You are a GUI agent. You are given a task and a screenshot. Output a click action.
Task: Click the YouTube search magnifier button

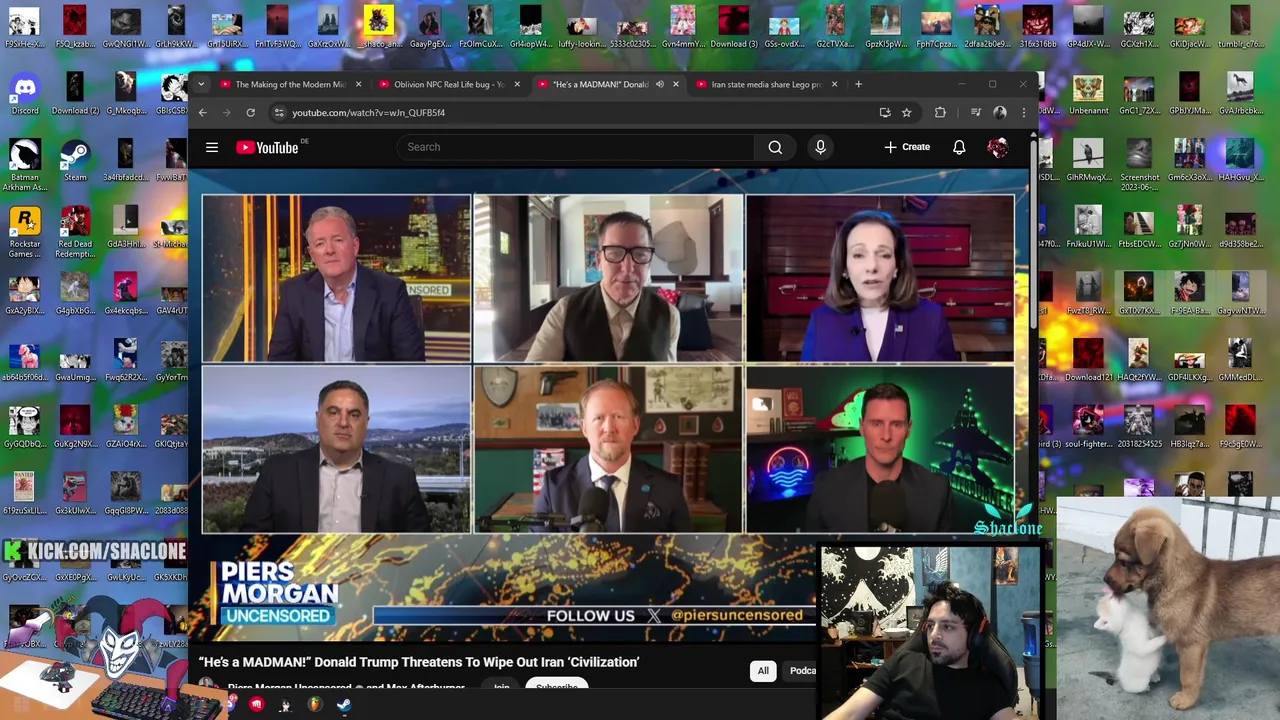click(x=775, y=147)
